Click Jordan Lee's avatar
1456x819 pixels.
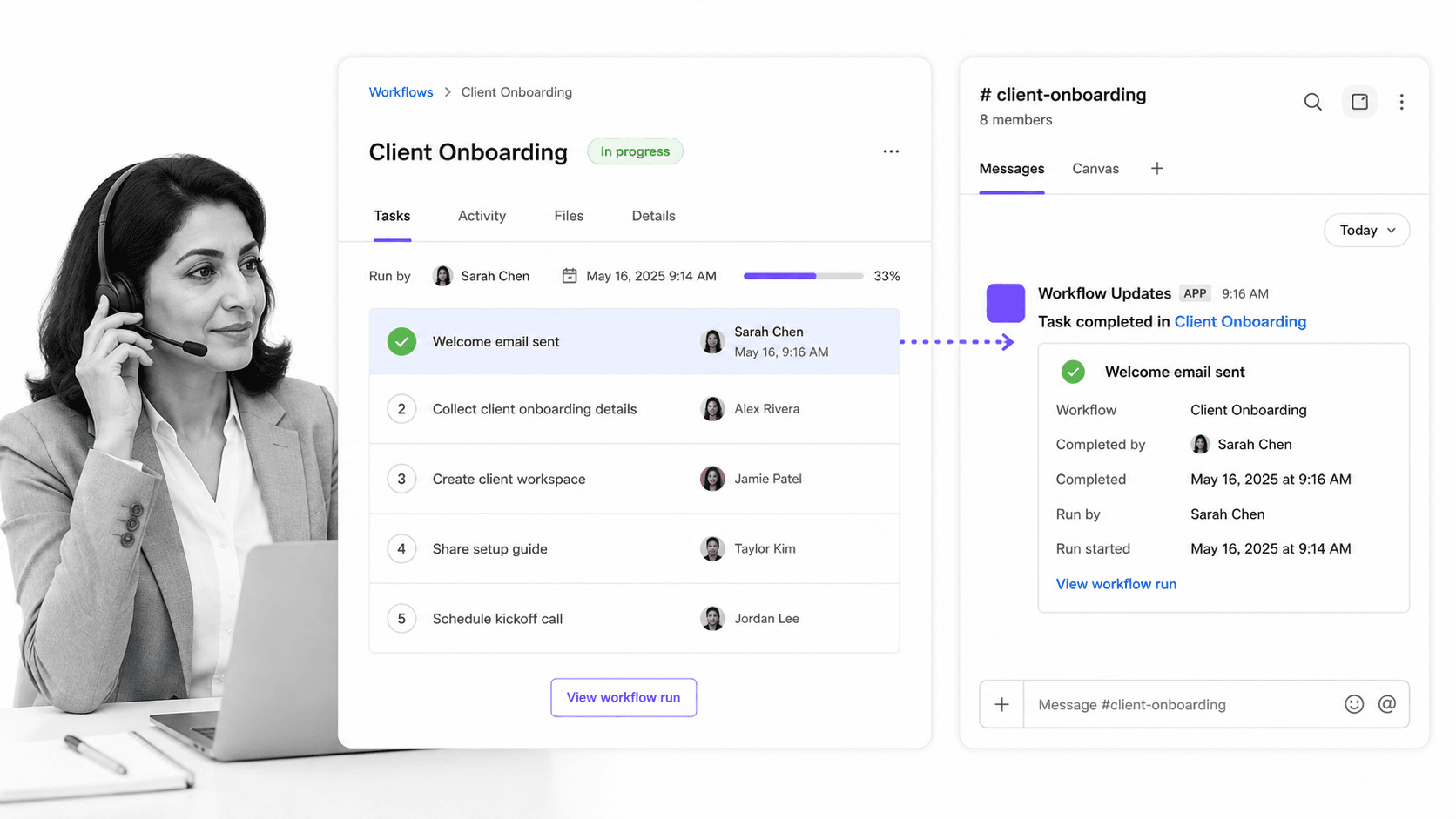pyautogui.click(x=712, y=618)
